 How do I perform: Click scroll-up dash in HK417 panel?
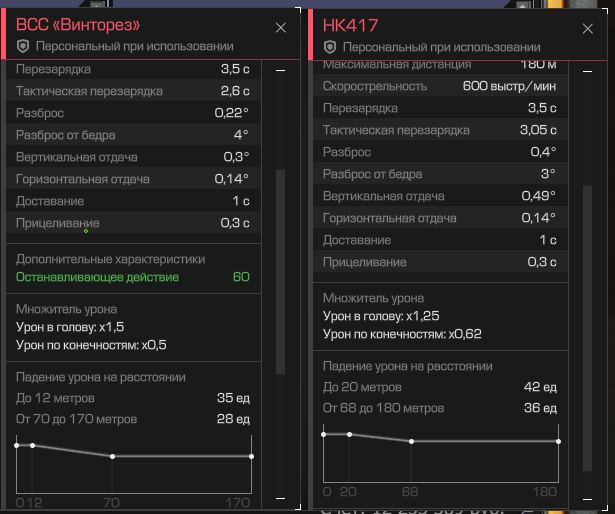tap(587, 71)
